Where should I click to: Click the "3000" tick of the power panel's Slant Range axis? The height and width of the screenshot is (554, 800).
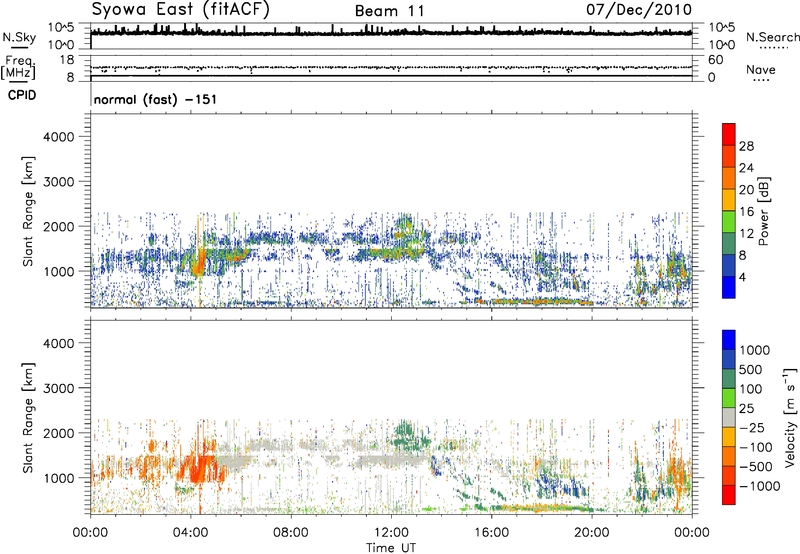(x=59, y=182)
